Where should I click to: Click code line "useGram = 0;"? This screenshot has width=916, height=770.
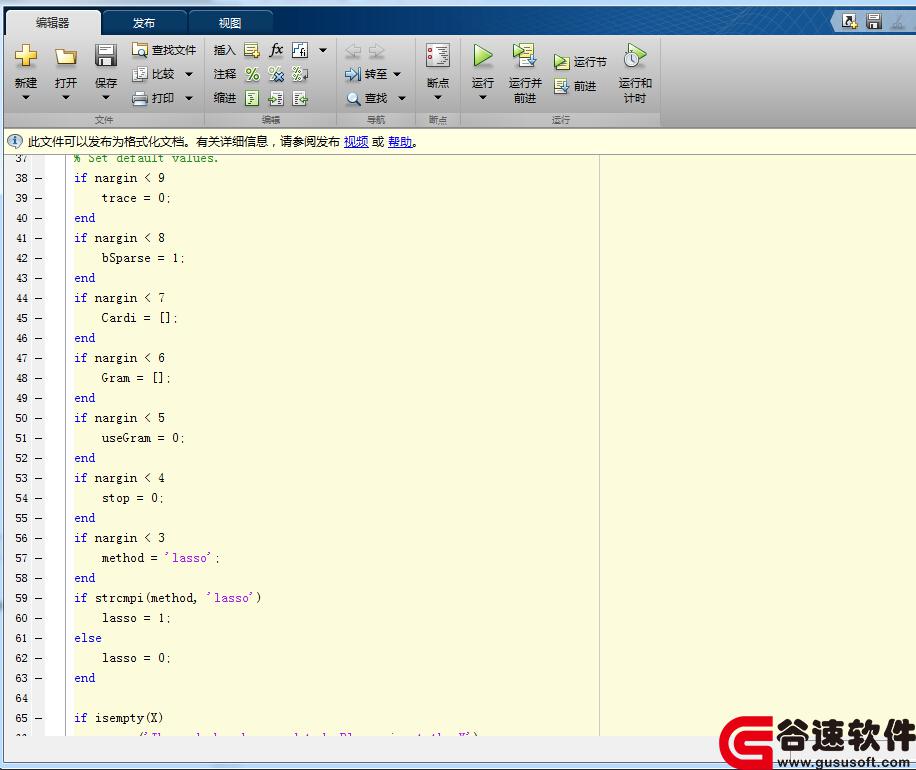point(143,438)
